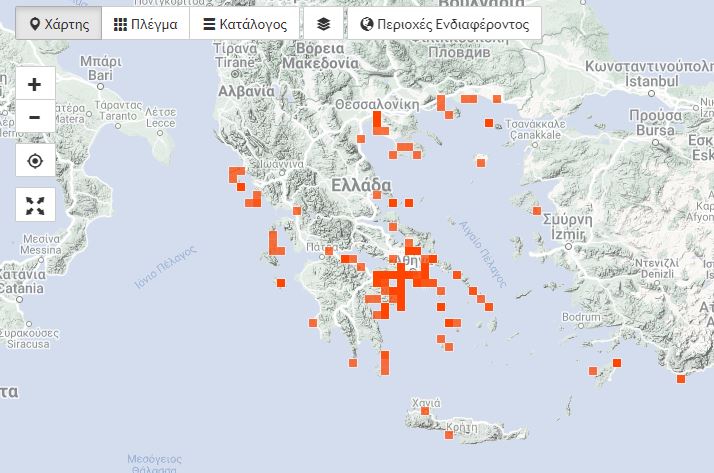714x473 pixels.
Task: Open the Κατάλογος list view
Action: 244,24
